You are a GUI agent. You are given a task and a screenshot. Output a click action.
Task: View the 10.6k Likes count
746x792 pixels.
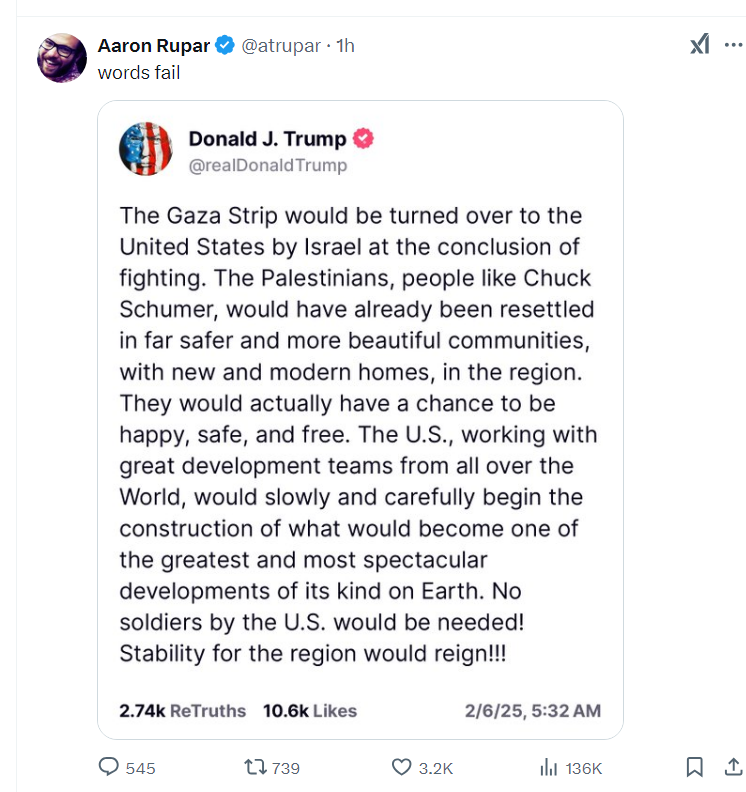coord(310,711)
